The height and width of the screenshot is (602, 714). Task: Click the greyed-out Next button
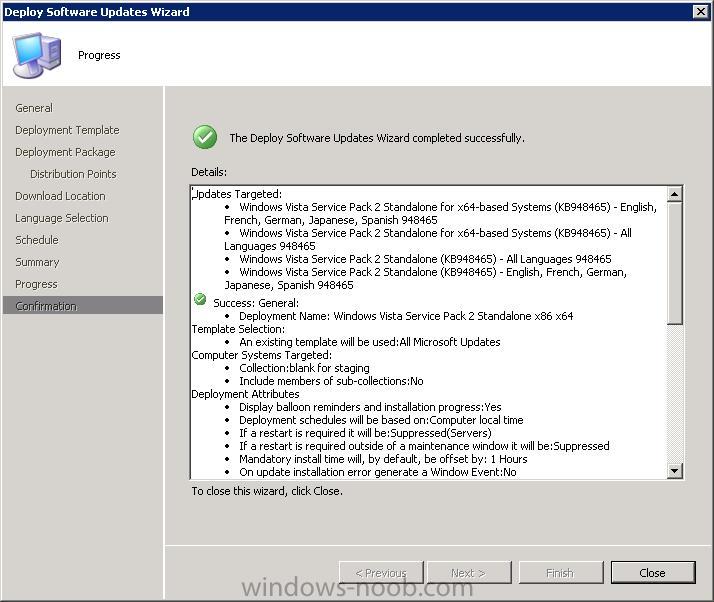469,572
